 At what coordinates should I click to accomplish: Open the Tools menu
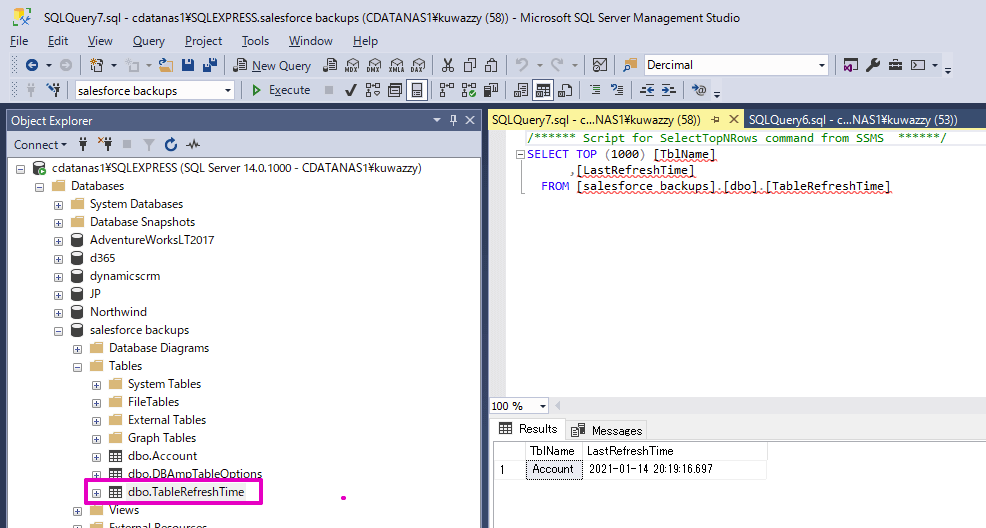pyautogui.click(x=255, y=41)
